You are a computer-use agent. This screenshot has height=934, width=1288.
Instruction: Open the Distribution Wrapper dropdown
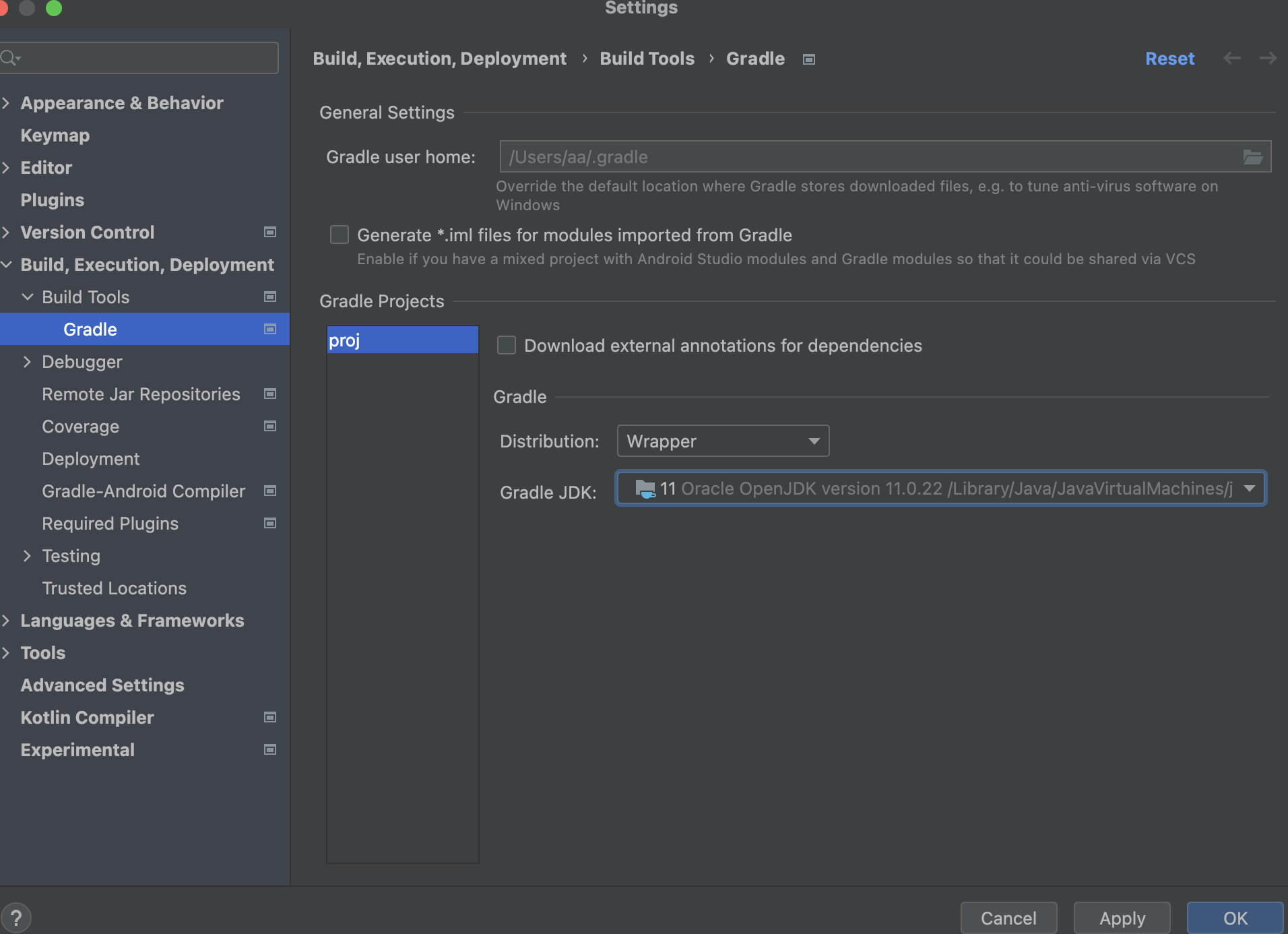pos(723,441)
